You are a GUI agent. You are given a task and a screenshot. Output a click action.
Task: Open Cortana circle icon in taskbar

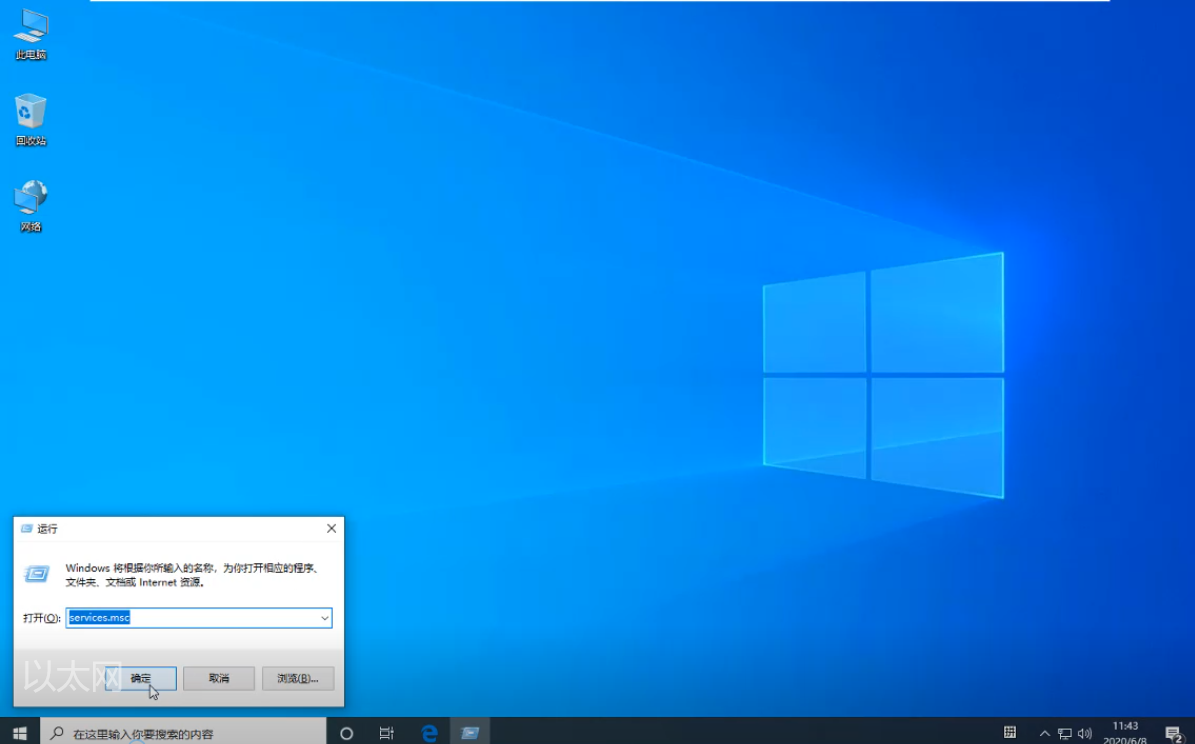click(346, 733)
